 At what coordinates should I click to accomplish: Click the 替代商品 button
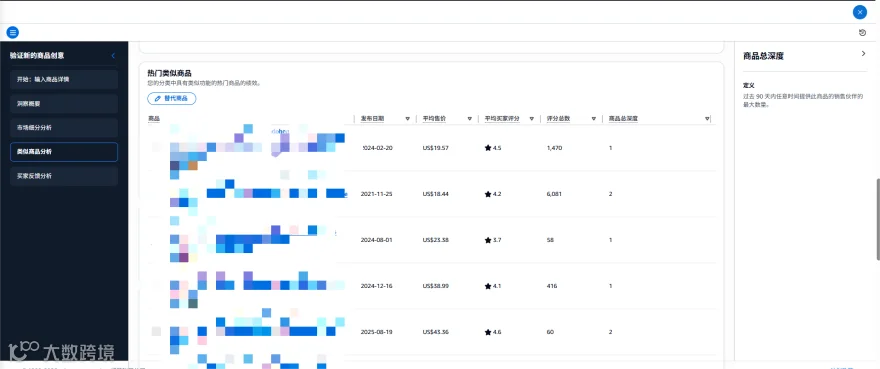click(x=172, y=98)
